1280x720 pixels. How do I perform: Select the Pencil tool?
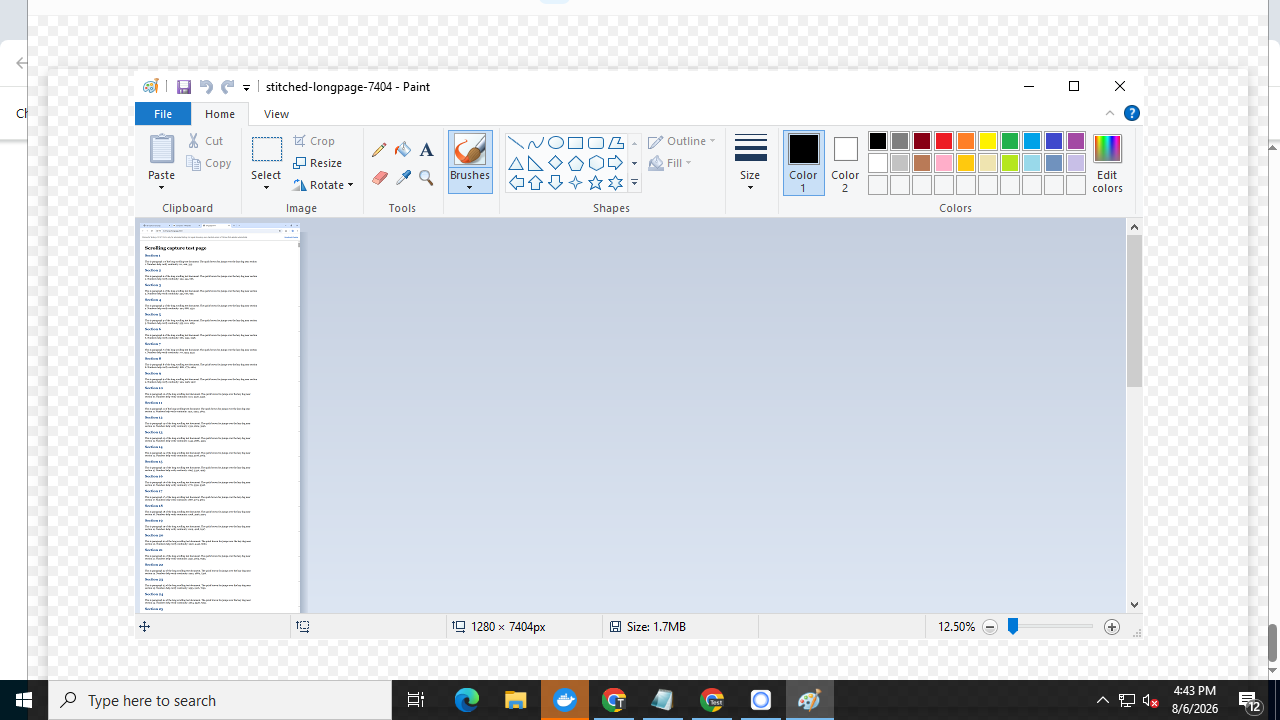(379, 150)
